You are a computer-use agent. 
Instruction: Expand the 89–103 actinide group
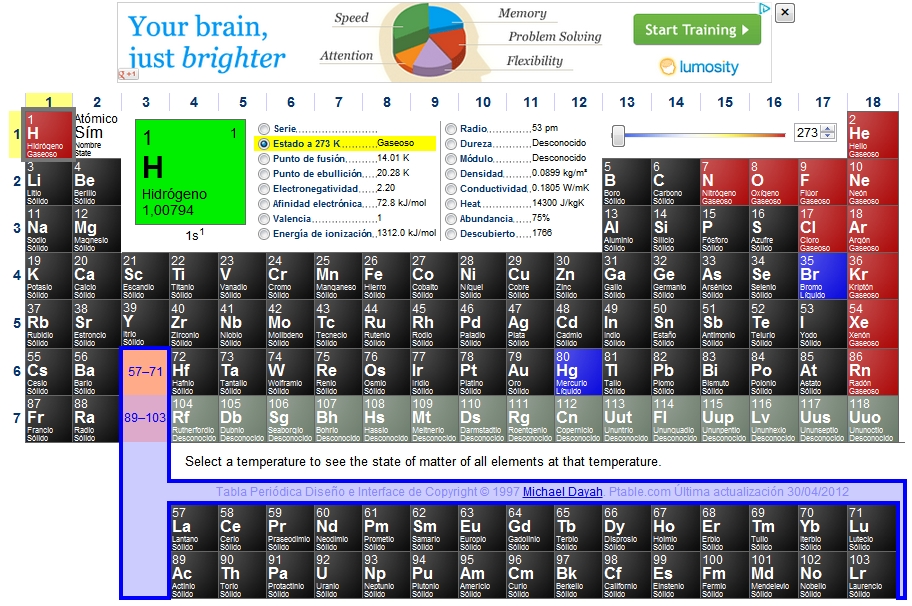[x=145, y=418]
